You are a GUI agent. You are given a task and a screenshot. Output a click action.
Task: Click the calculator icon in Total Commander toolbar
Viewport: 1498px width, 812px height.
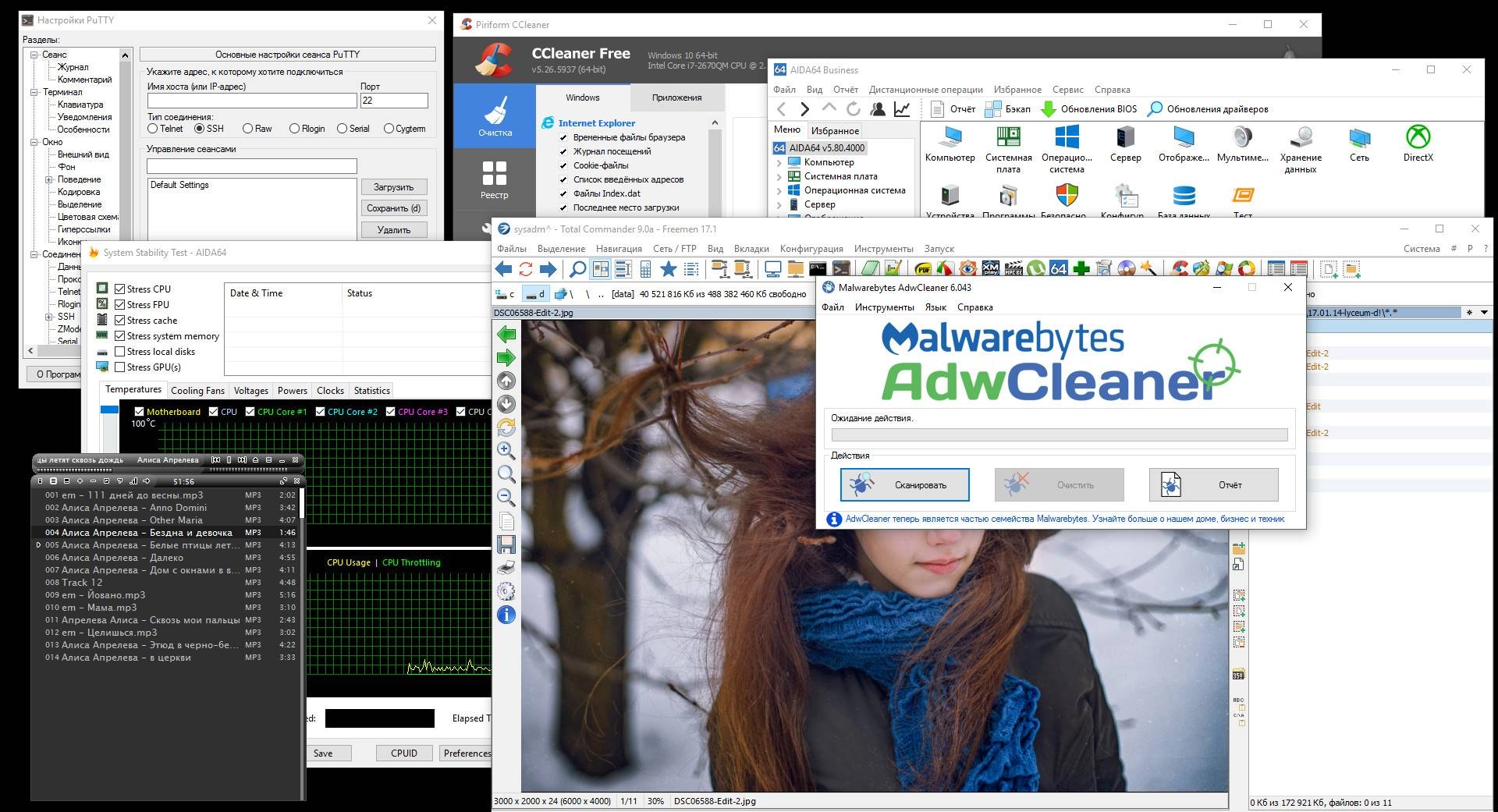[x=645, y=269]
